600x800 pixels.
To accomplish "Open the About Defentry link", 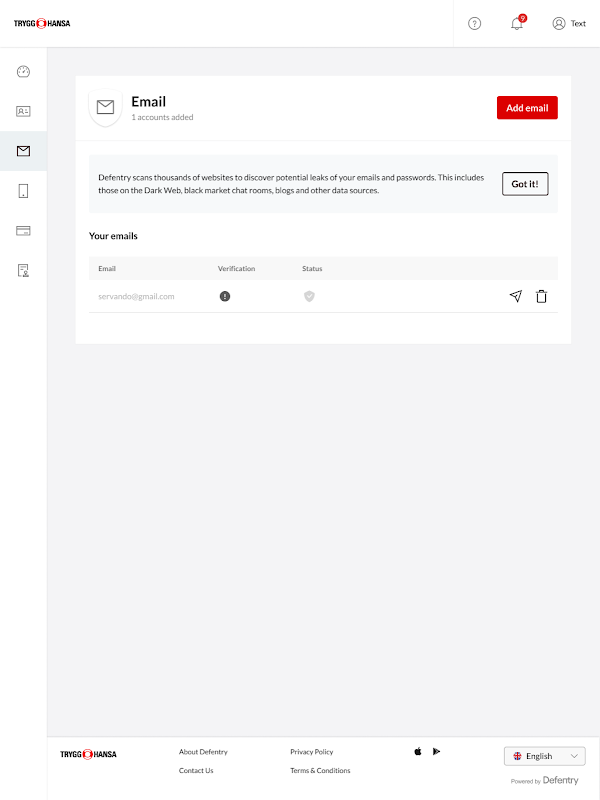I will click(x=203, y=752).
